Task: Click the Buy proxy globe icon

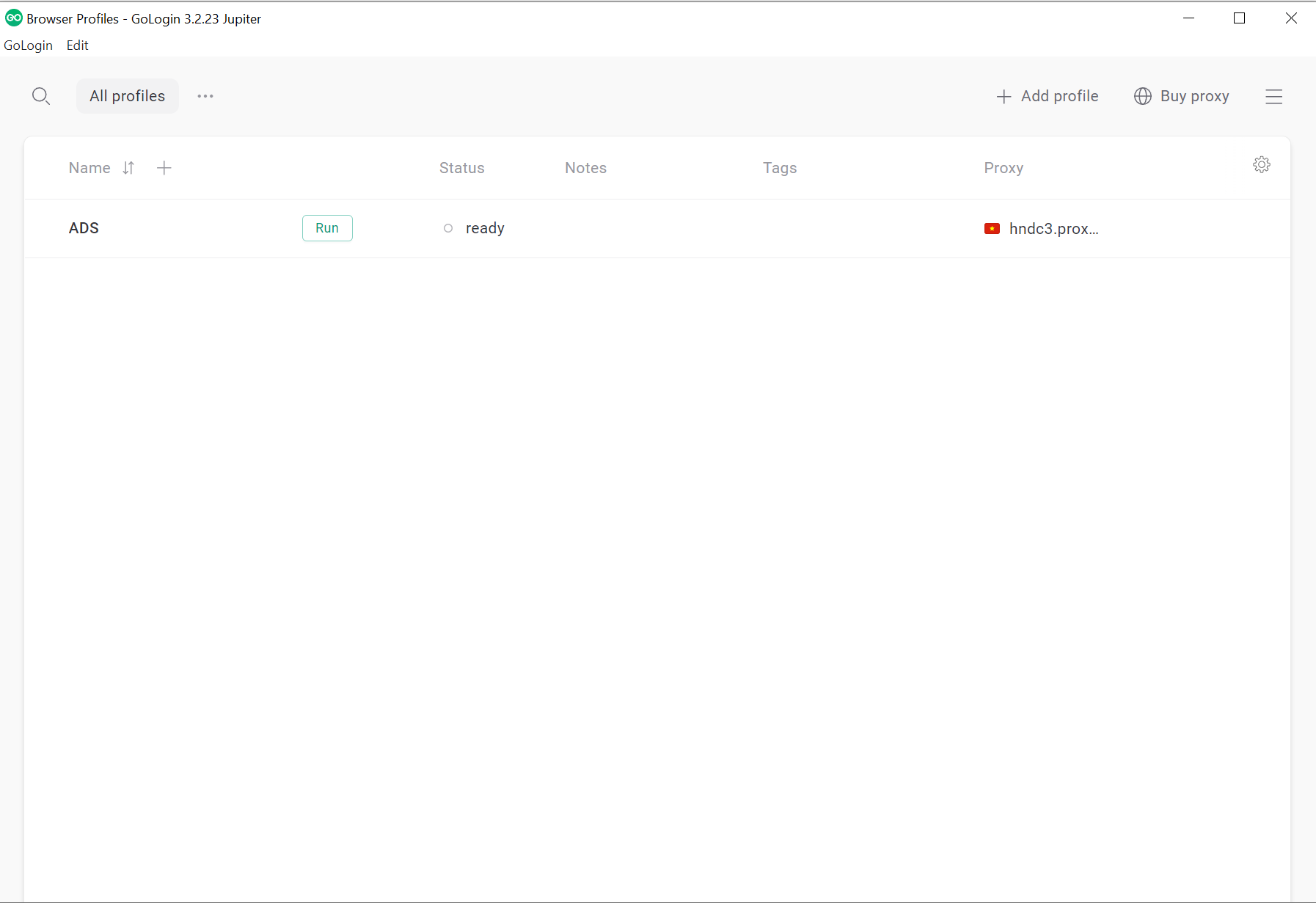Action: coord(1142,96)
